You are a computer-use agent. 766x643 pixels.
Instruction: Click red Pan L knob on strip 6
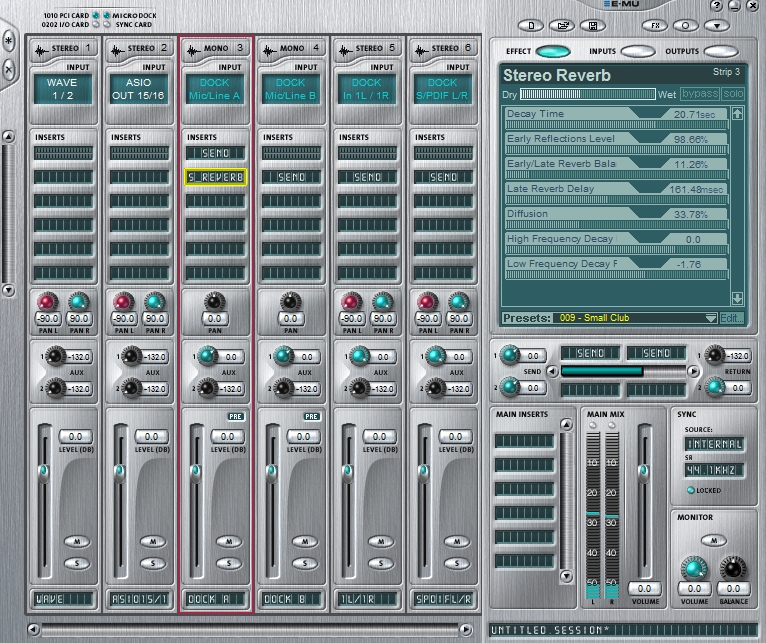pos(427,302)
